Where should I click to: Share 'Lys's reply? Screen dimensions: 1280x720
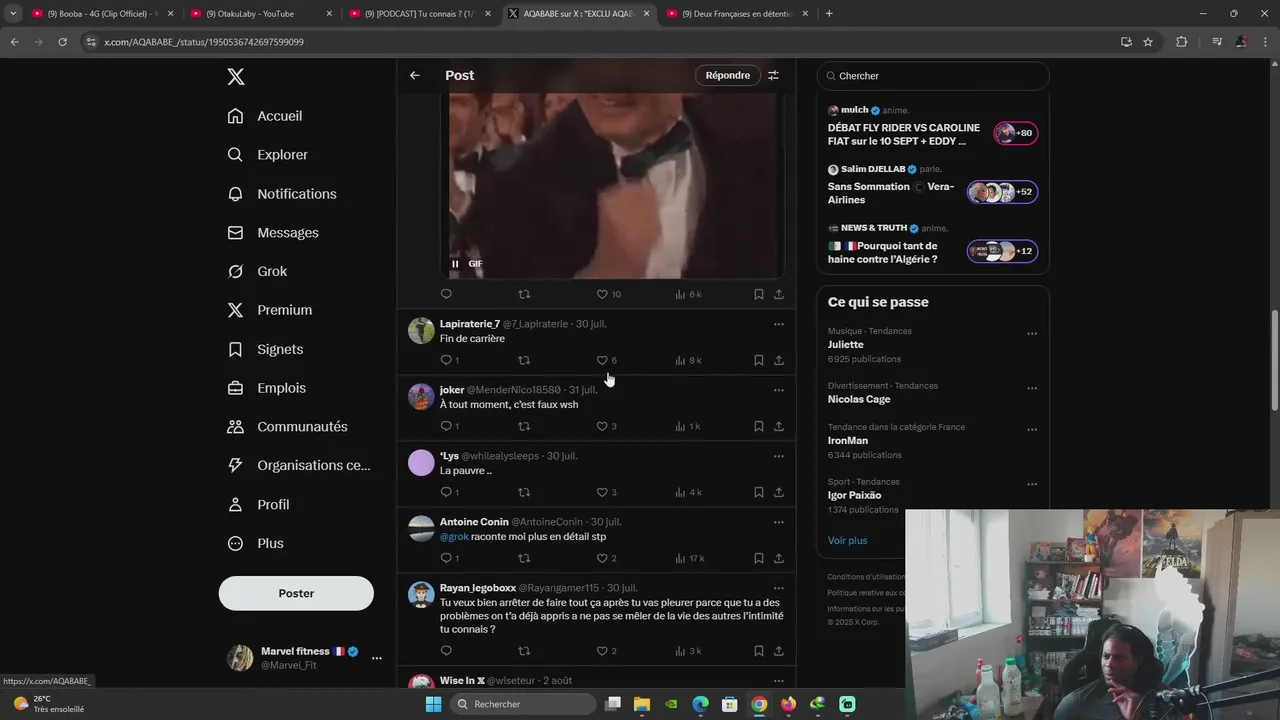coord(779,492)
